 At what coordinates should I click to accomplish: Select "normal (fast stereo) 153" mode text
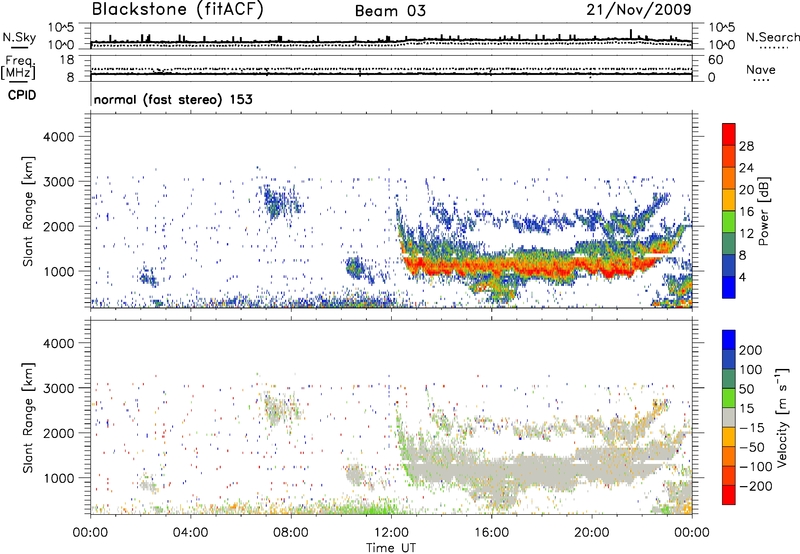(x=173, y=99)
